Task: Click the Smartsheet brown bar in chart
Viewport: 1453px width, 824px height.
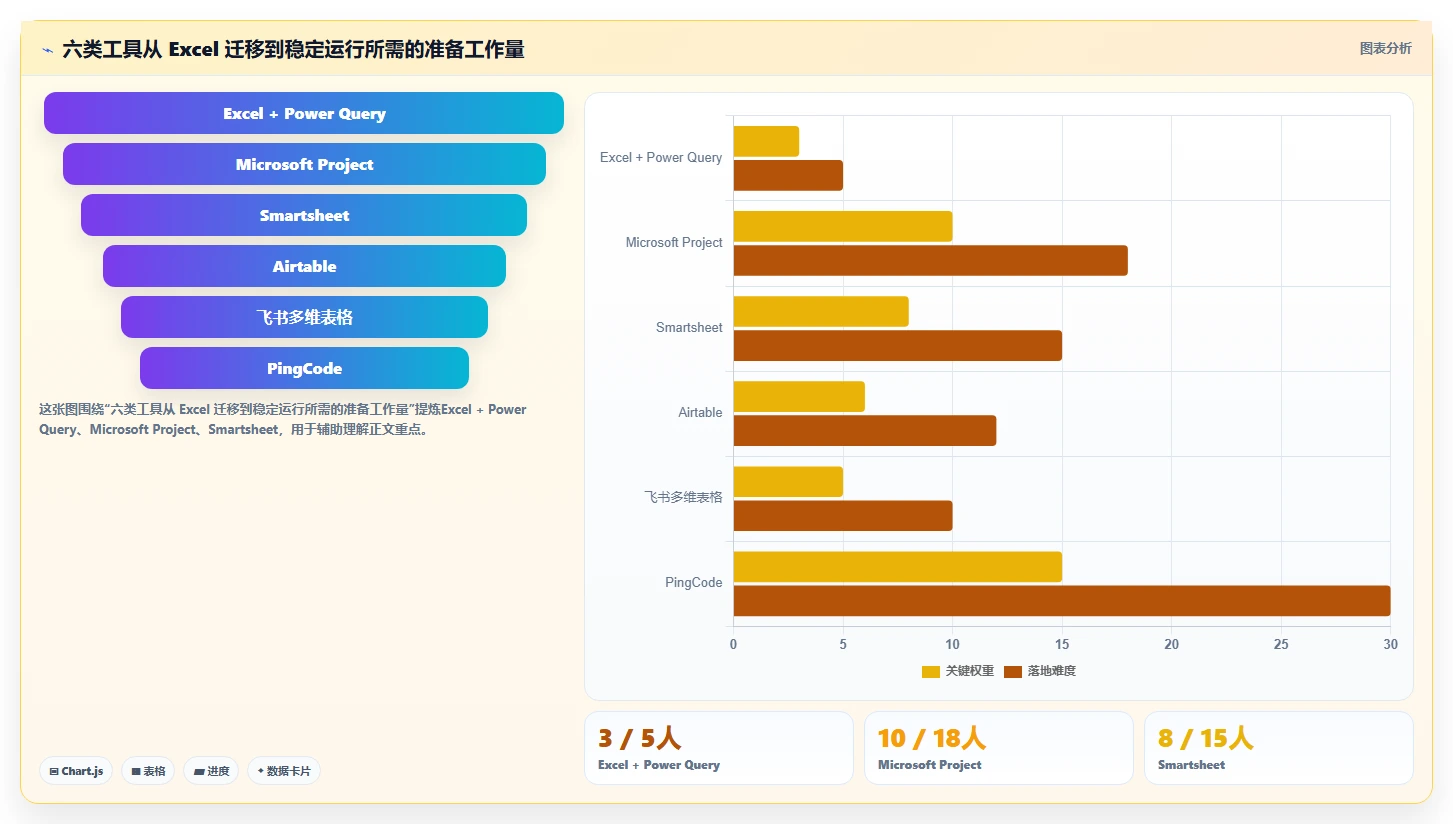Action: coord(898,346)
